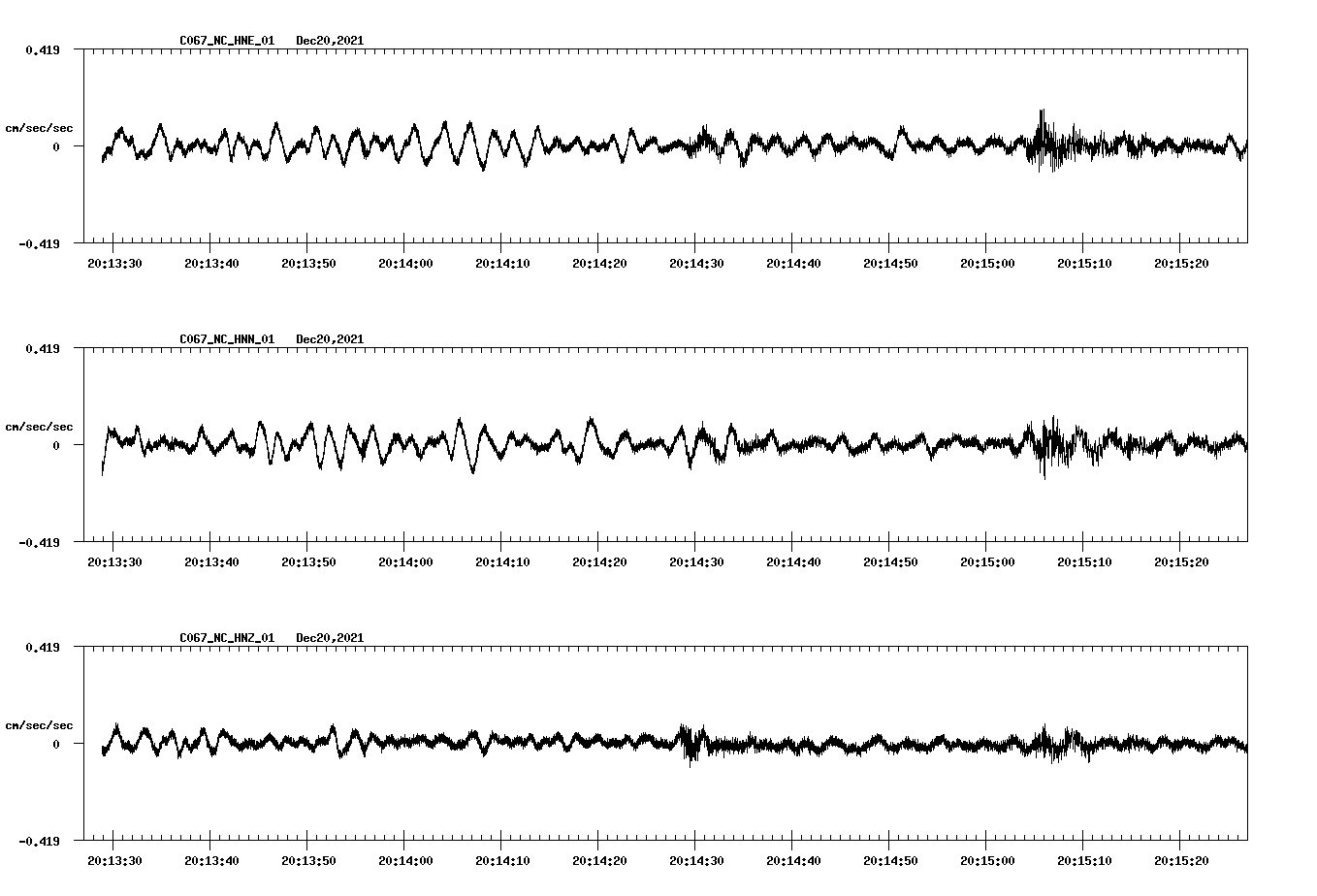Click the 20:15:00 time label under HNZ plot
This screenshot has width=1317, height=896.
pyautogui.click(x=987, y=860)
